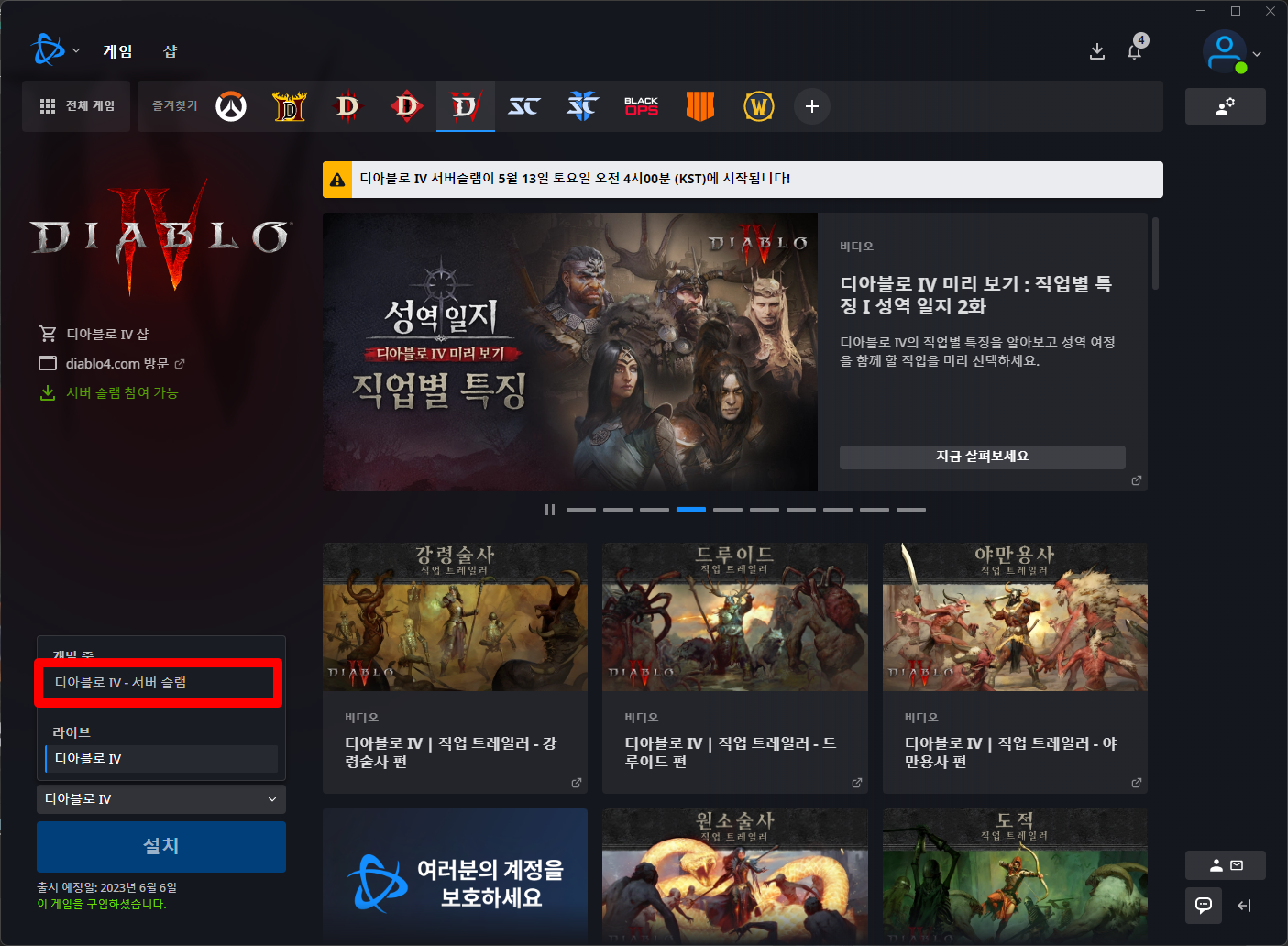Select the 라이브 디아블로 IV version

161,758
